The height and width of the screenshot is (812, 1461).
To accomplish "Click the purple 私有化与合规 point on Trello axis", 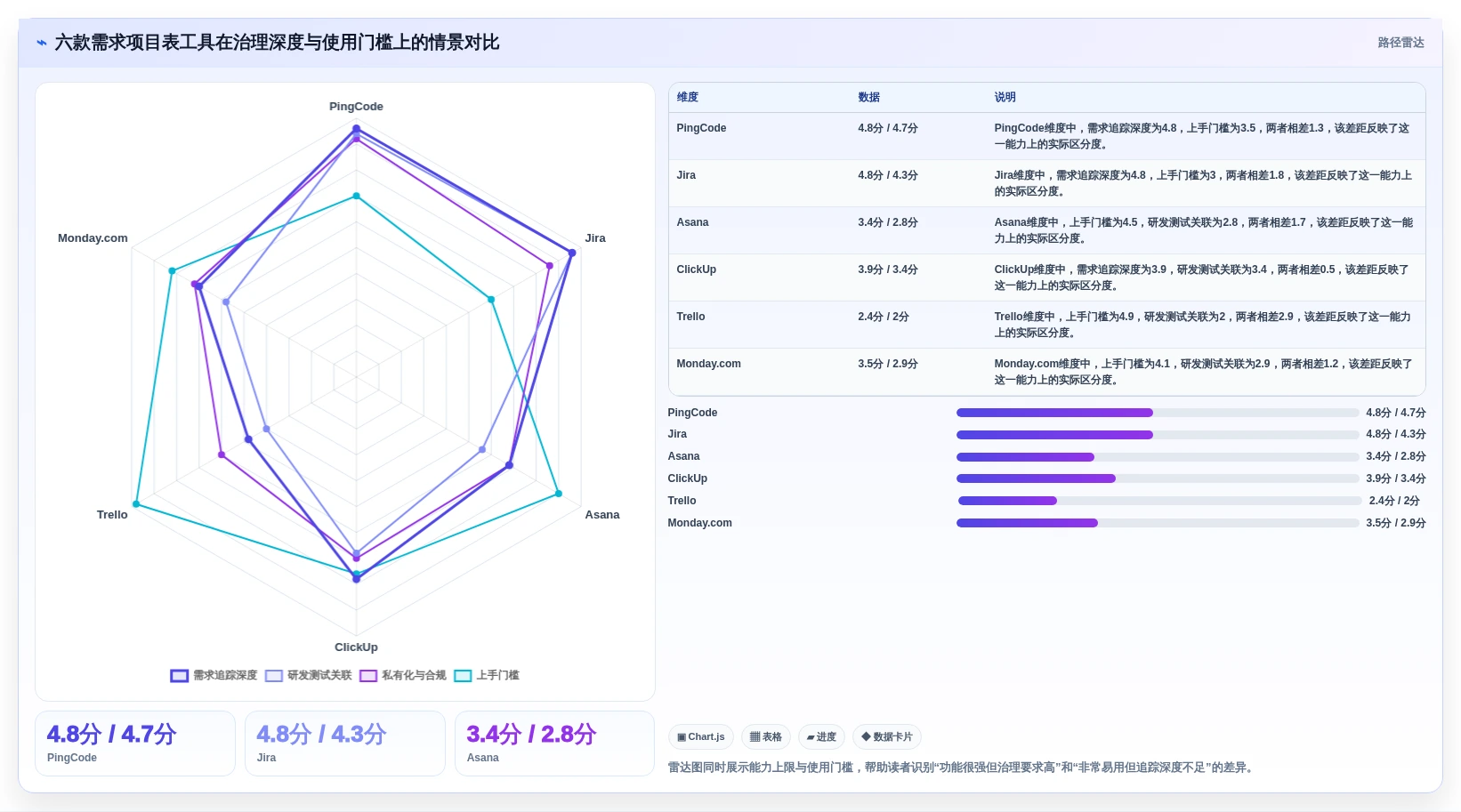I will click(222, 454).
